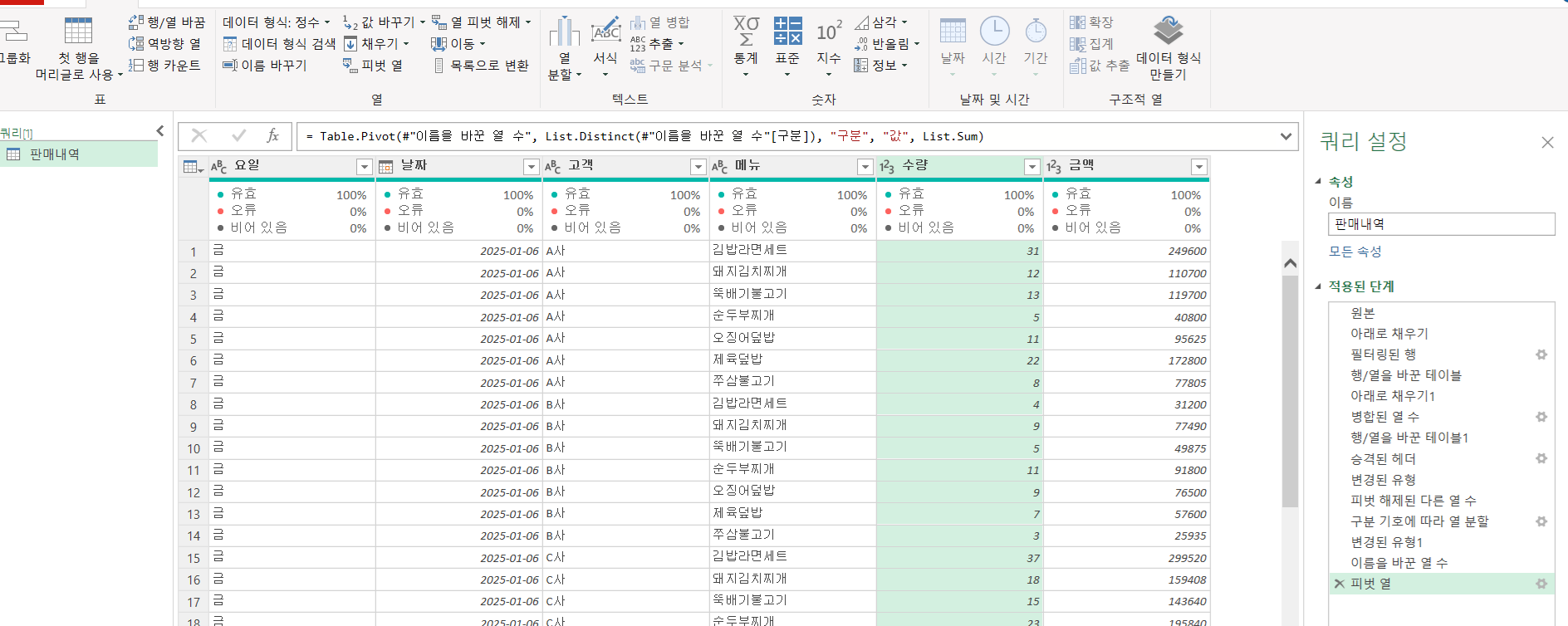Image resolution: width=1568 pixels, height=626 pixels.
Task: Click the 행/열 바꿈 transpose icon
Action: pos(136,22)
